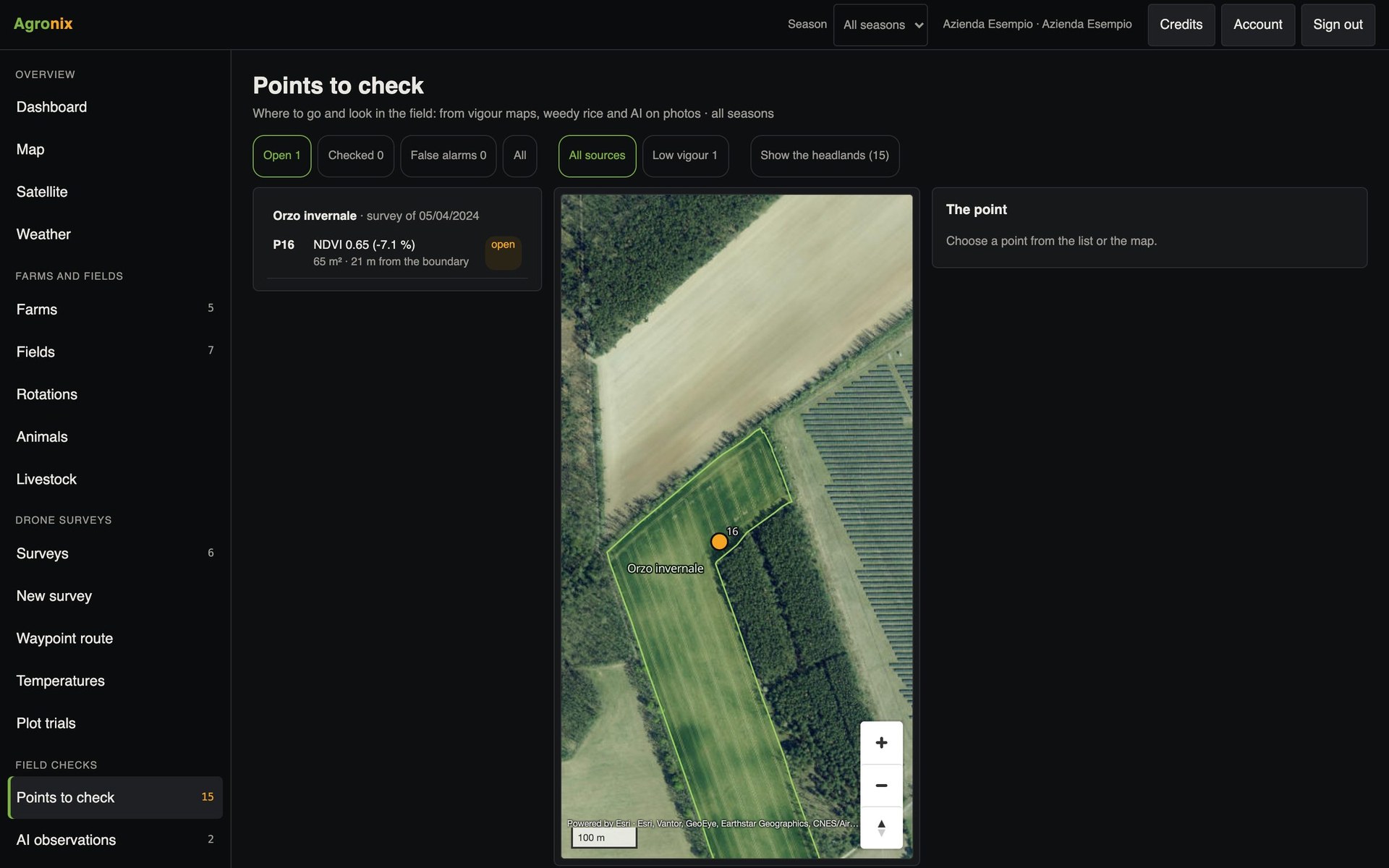Open the Map page in the sidebar
1389x868 pixels.
[115, 150]
